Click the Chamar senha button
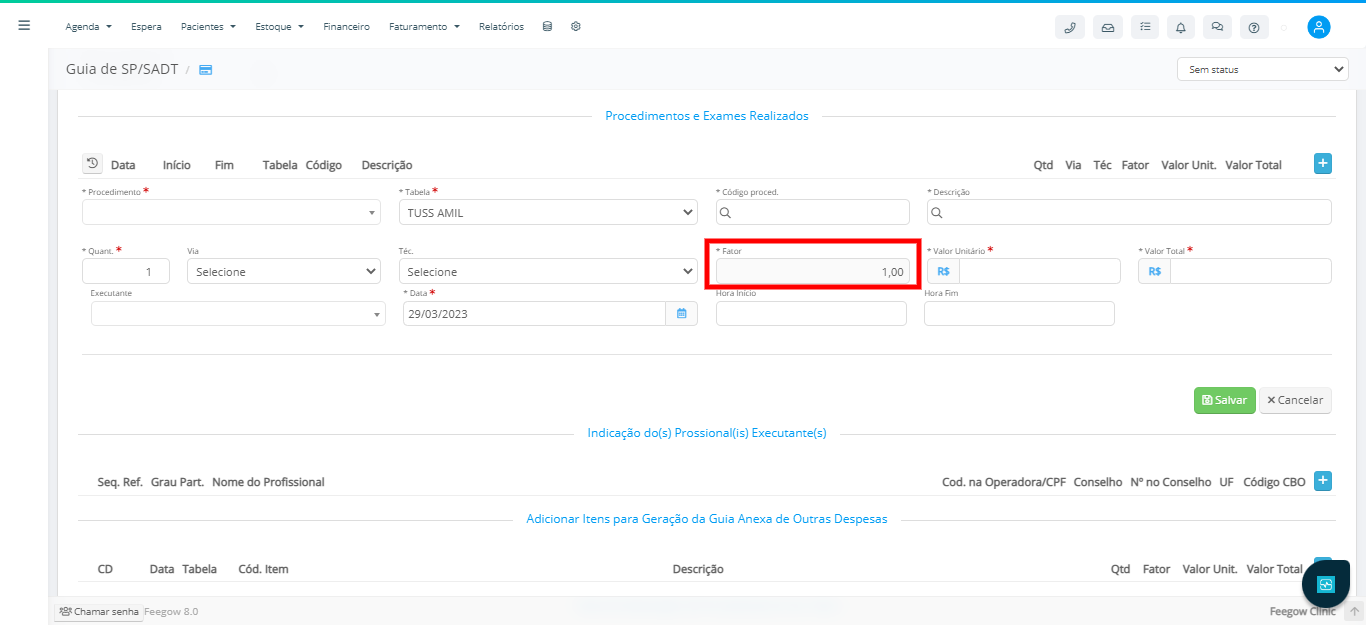Image resolution: width=1366 pixels, height=625 pixels. point(99,611)
